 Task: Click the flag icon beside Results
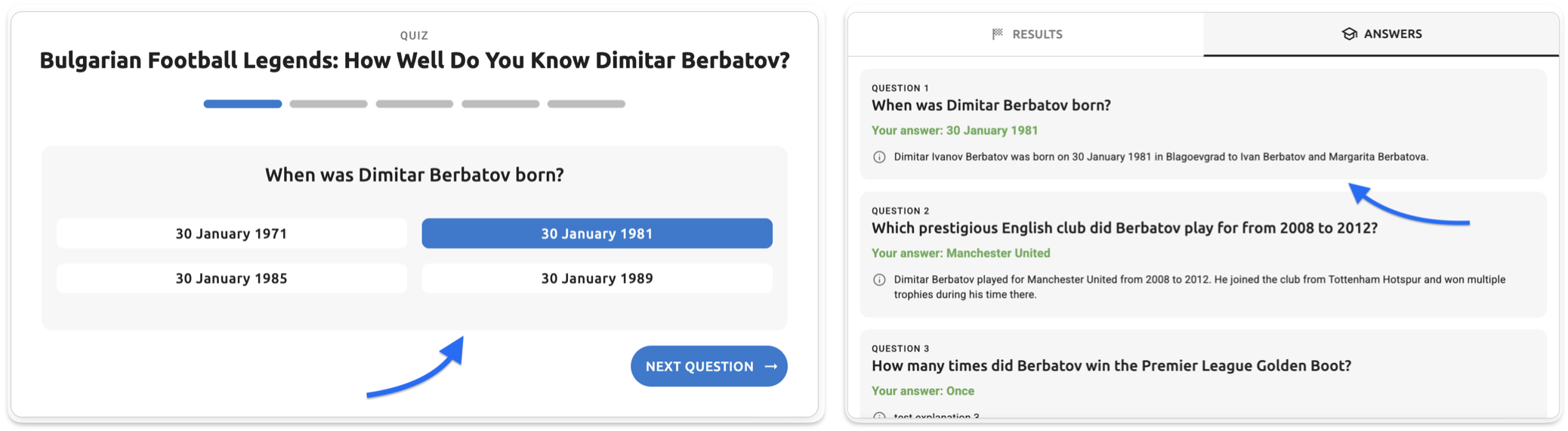998,34
